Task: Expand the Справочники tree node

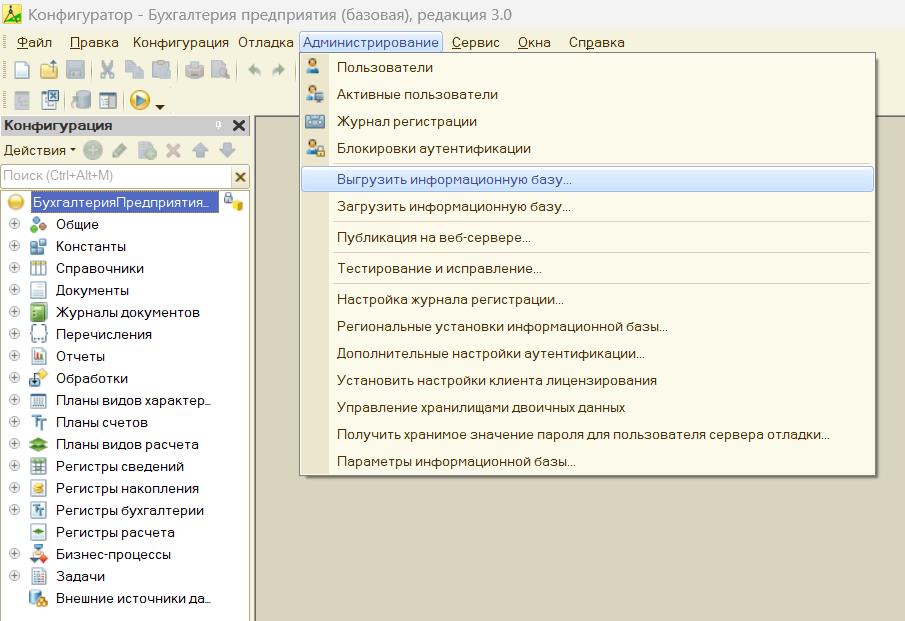Action: click(x=15, y=268)
